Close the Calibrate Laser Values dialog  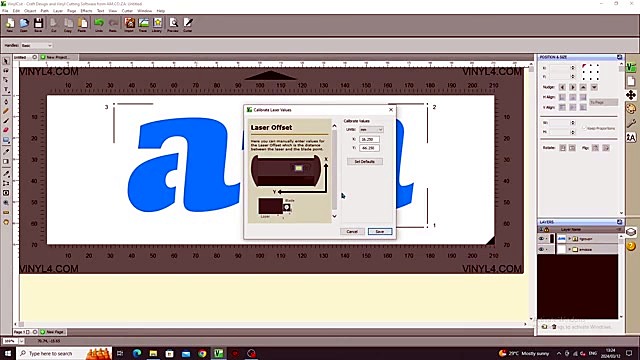tap(391, 109)
